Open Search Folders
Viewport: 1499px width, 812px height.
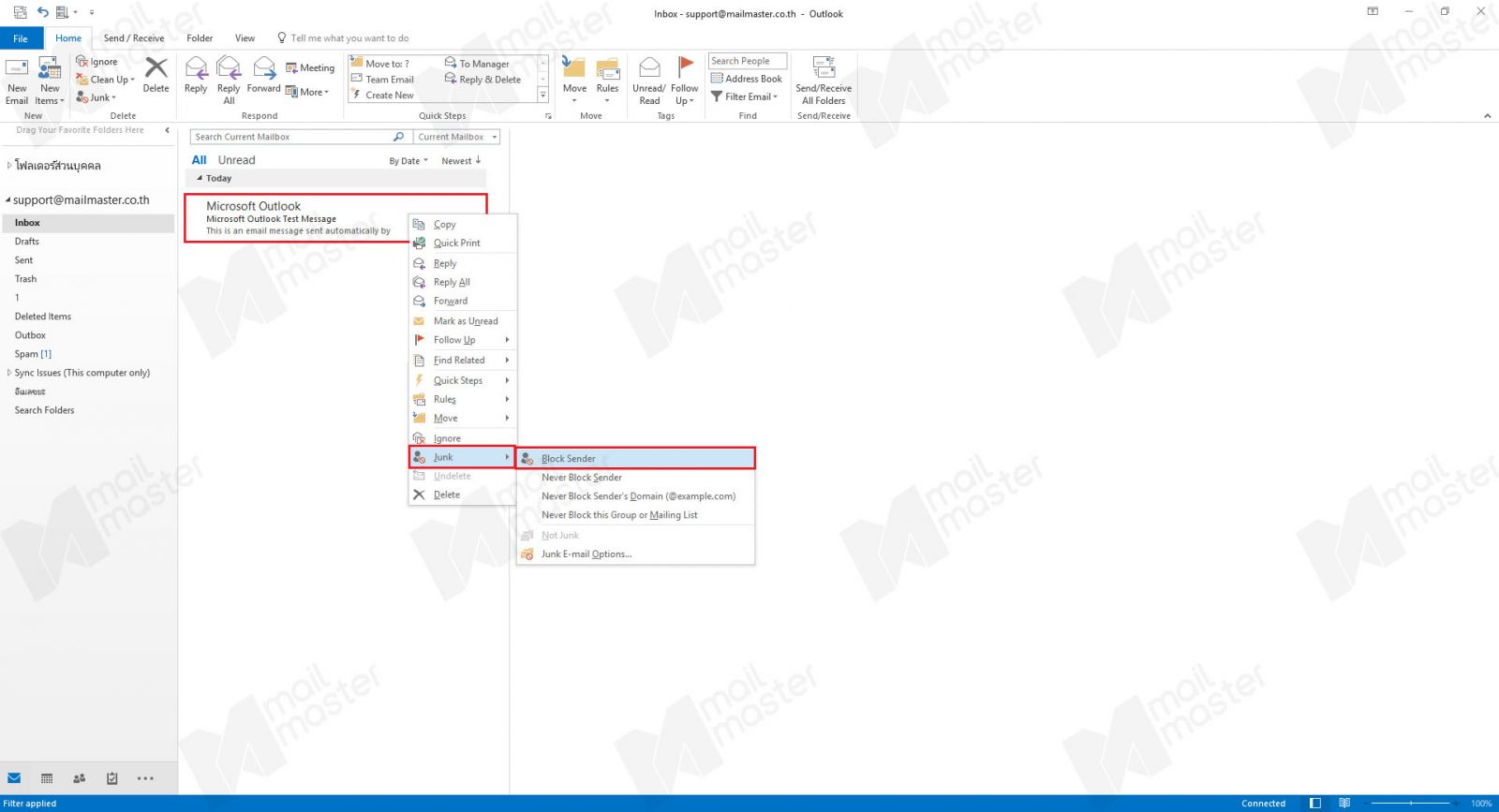tap(44, 410)
